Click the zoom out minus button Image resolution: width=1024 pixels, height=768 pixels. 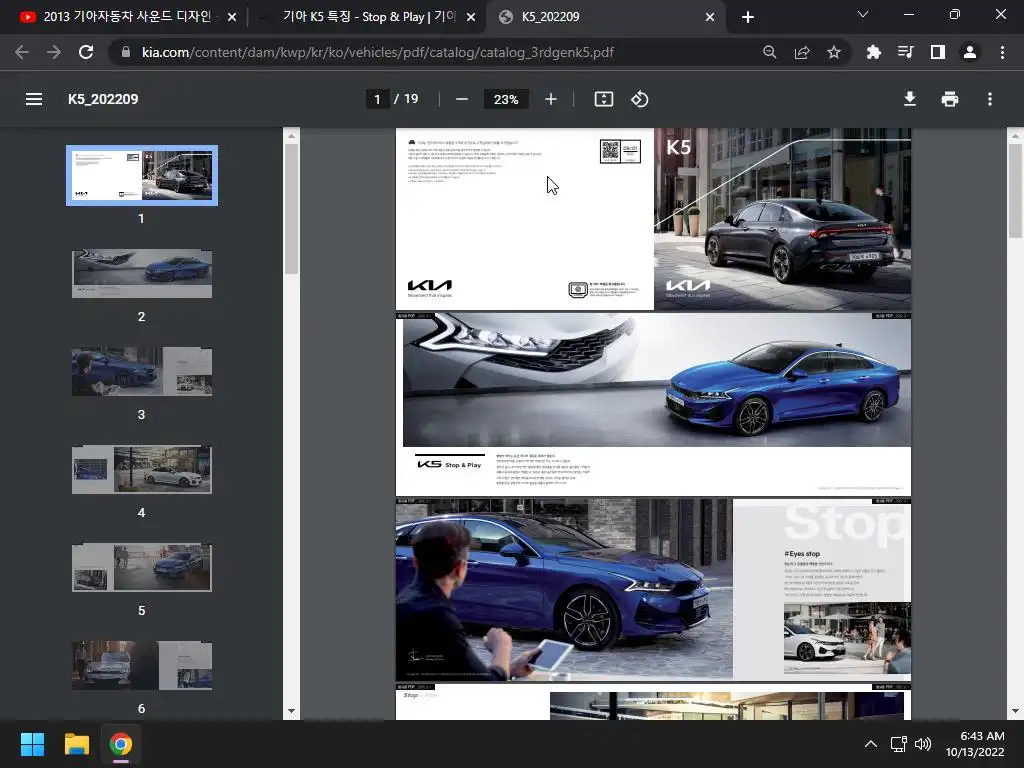pos(462,99)
